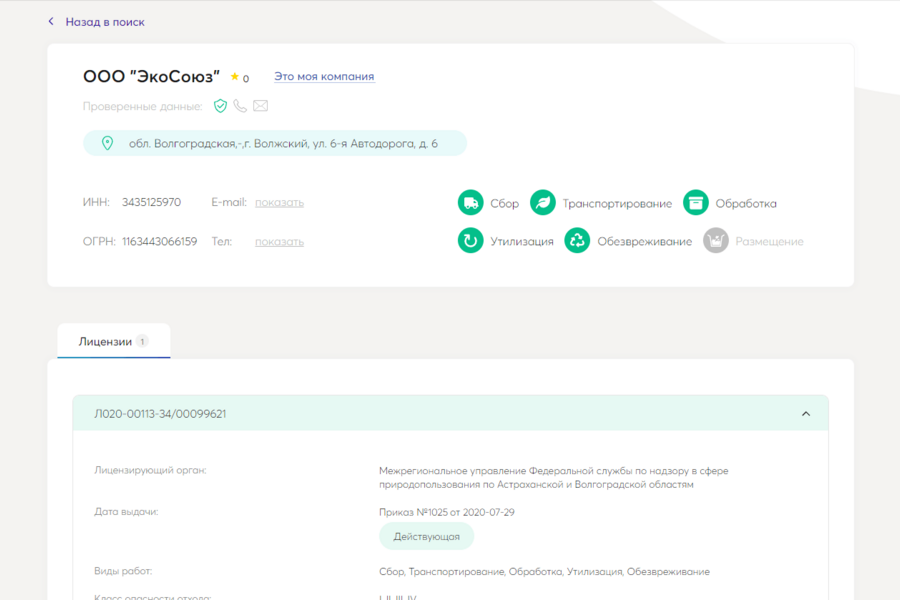Click the greyed Размещение icon
900x600 pixels.
pos(716,241)
